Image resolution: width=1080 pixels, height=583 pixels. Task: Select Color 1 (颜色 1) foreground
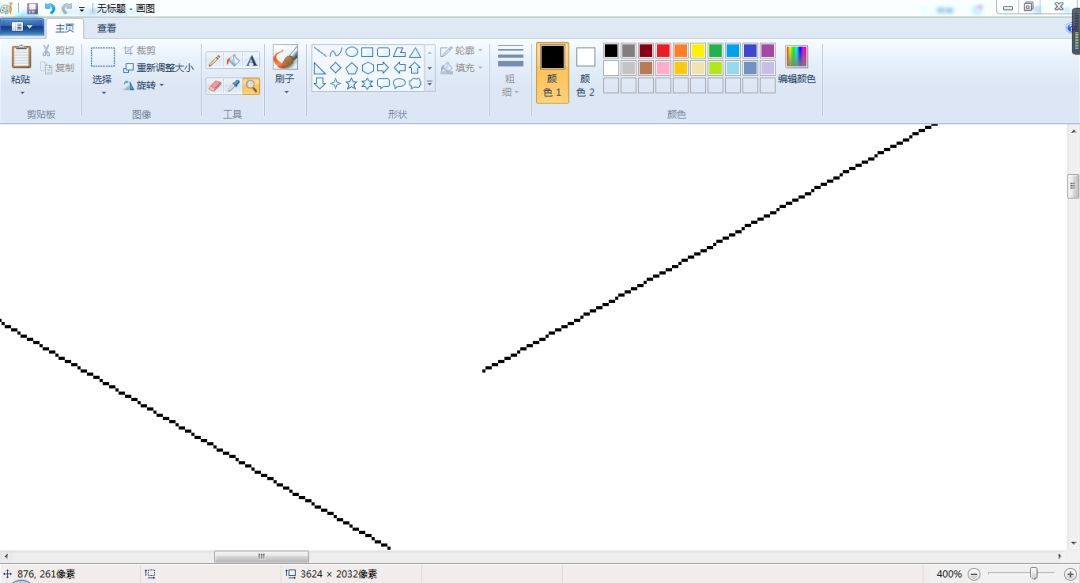pyautogui.click(x=552, y=72)
